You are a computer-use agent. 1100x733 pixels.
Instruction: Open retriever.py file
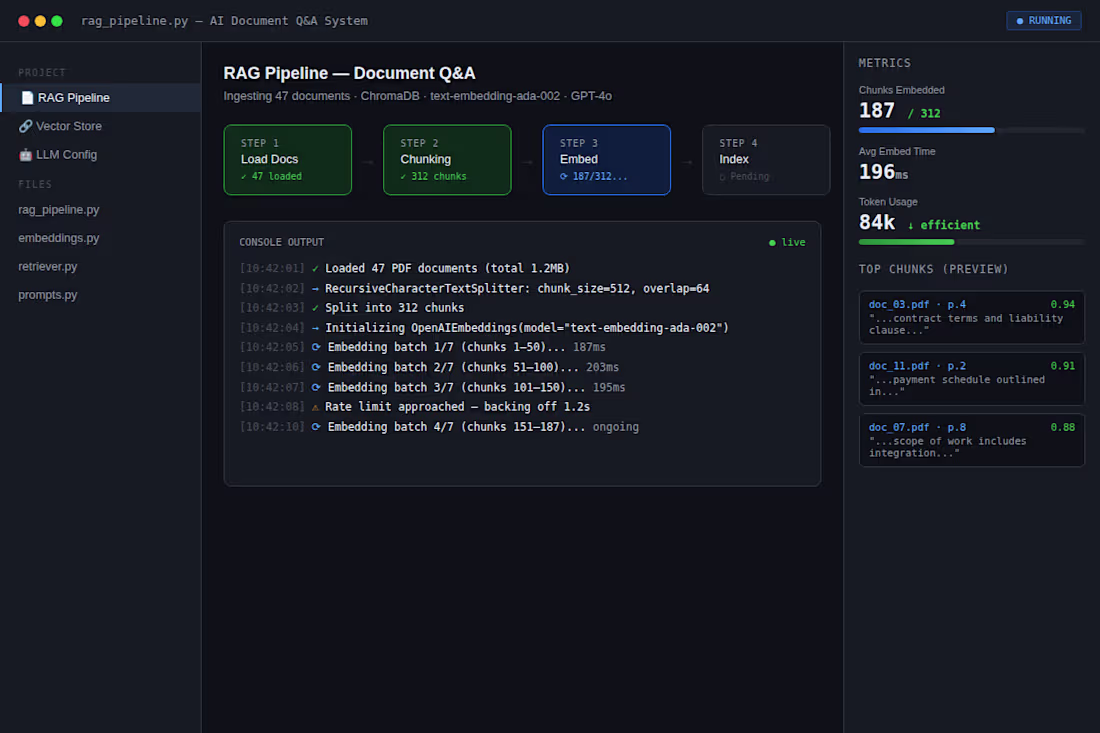pyautogui.click(x=48, y=267)
